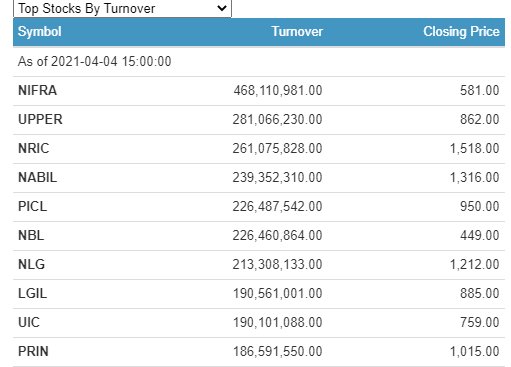
Task: Select the PICL symbol
Action: pos(33,207)
